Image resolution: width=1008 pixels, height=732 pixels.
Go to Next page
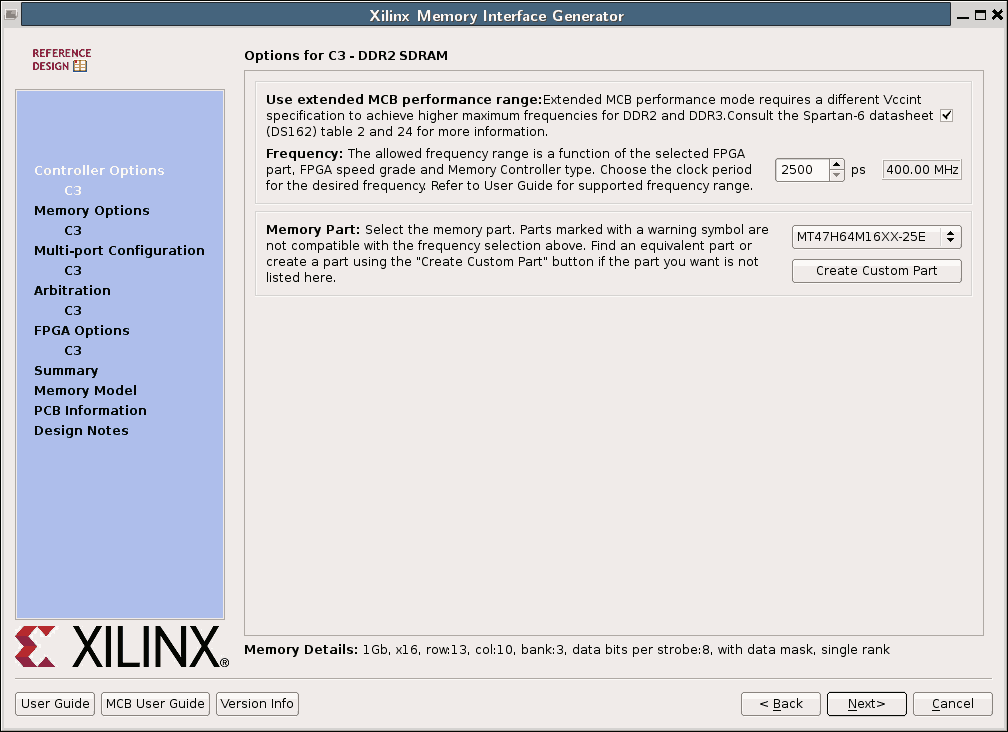point(866,704)
